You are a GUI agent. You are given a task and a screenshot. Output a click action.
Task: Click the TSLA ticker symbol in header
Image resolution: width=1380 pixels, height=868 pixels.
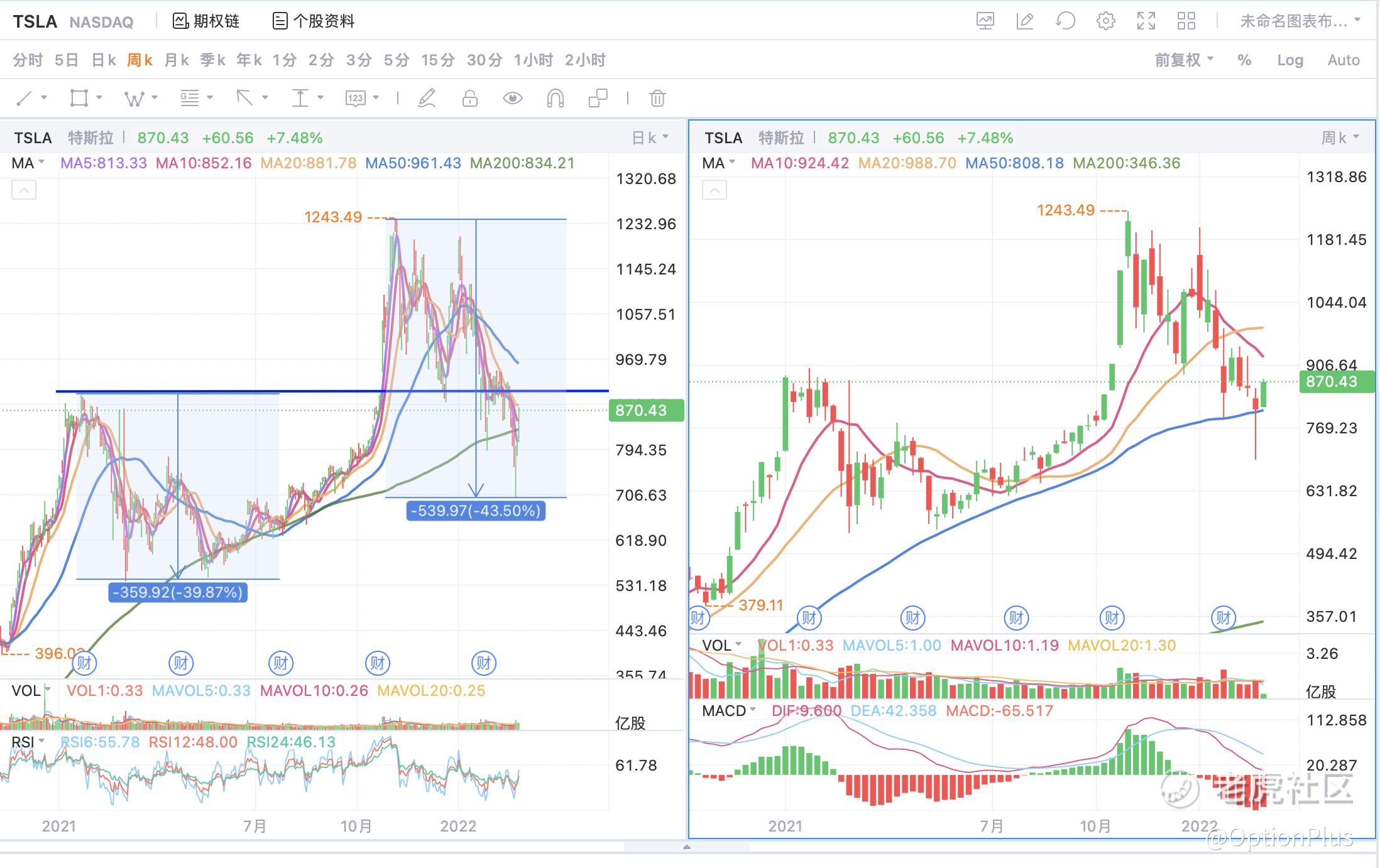pyautogui.click(x=35, y=21)
